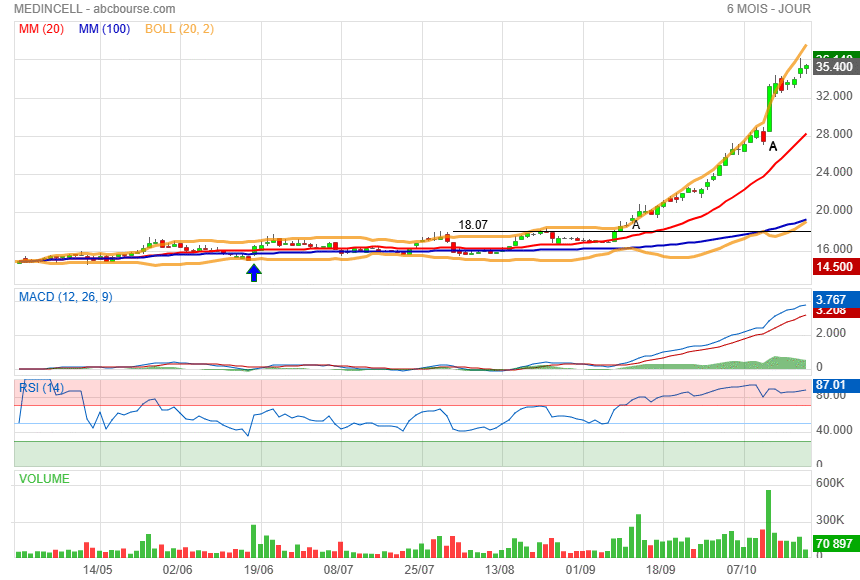The image size is (860, 580).
Task: Select the MM (20) legend label
Action: coord(41,29)
